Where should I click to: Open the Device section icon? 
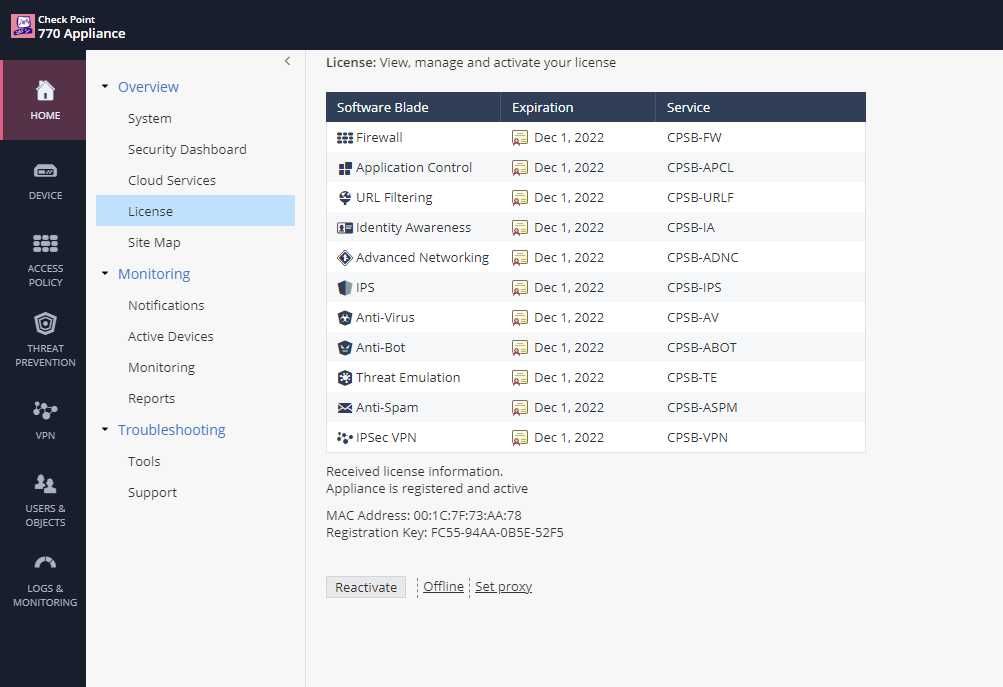click(x=45, y=171)
